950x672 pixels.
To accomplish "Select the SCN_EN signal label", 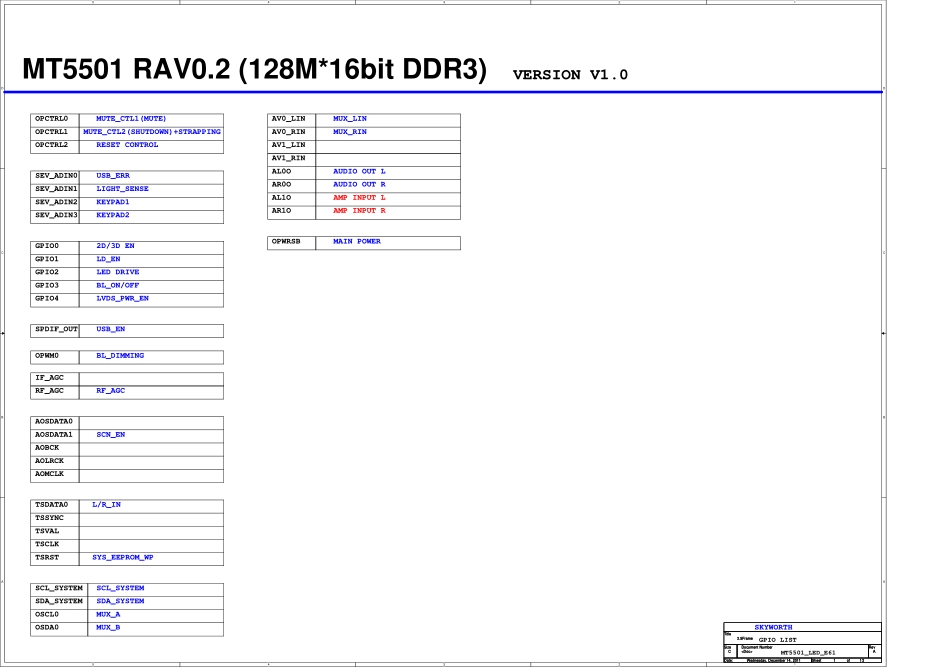I will tap(110, 435).
